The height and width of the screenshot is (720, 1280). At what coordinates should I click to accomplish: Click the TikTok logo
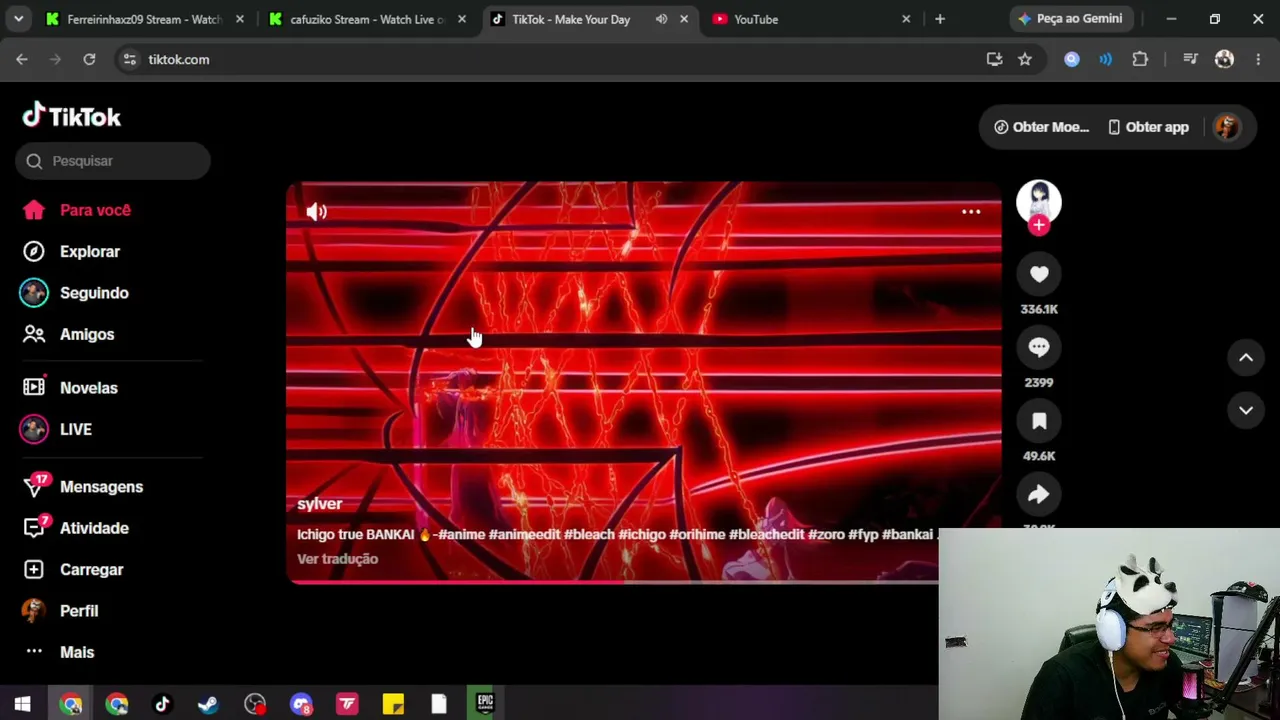pyautogui.click(x=72, y=117)
